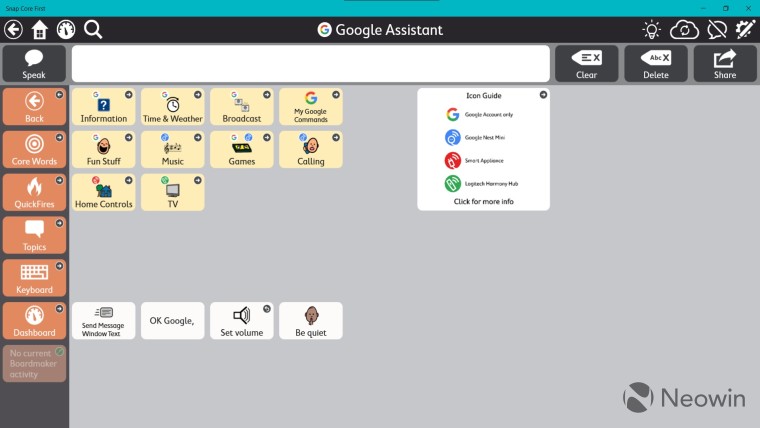The image size is (760, 428).
Task: Insert the OK Google, phrase
Action: (173, 321)
